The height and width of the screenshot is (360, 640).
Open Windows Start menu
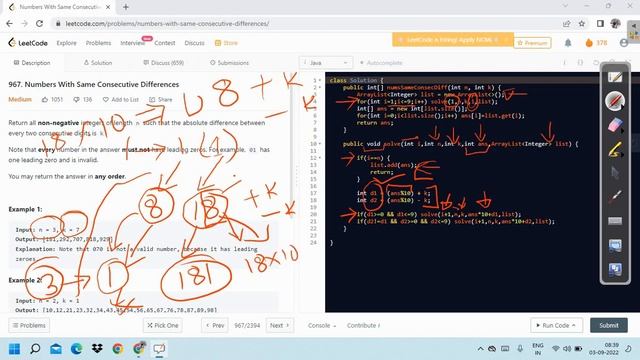(x=14, y=349)
